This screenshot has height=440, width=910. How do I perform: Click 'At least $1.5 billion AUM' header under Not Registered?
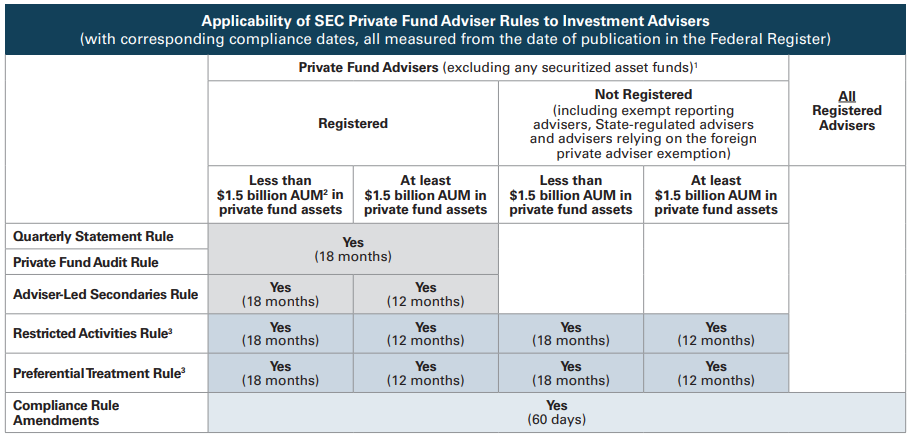pyautogui.click(x=716, y=195)
